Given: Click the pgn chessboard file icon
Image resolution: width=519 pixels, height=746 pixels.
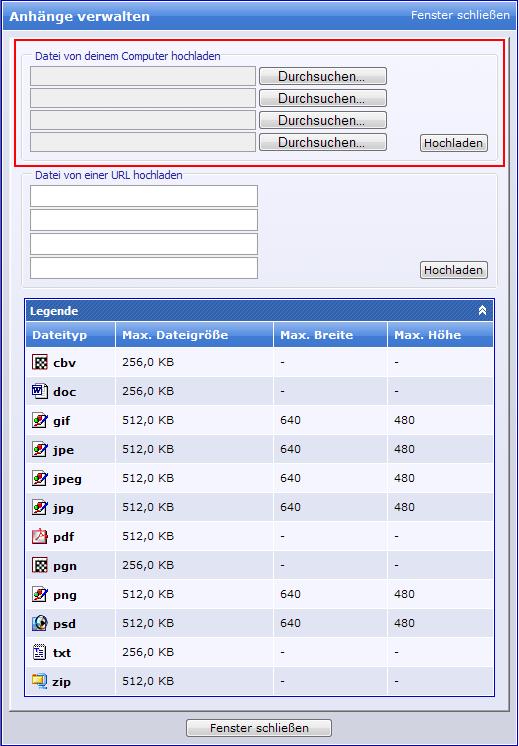Looking at the screenshot, I should [x=40, y=566].
